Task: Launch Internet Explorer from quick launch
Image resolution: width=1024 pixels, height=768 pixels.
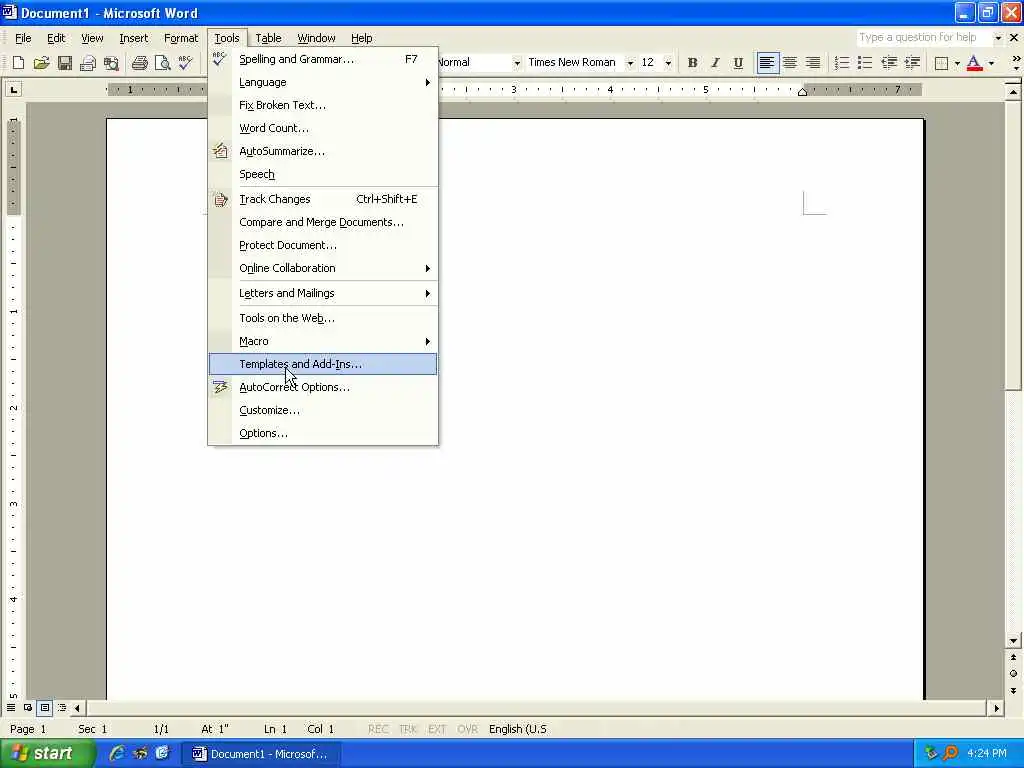Action: pos(117,753)
